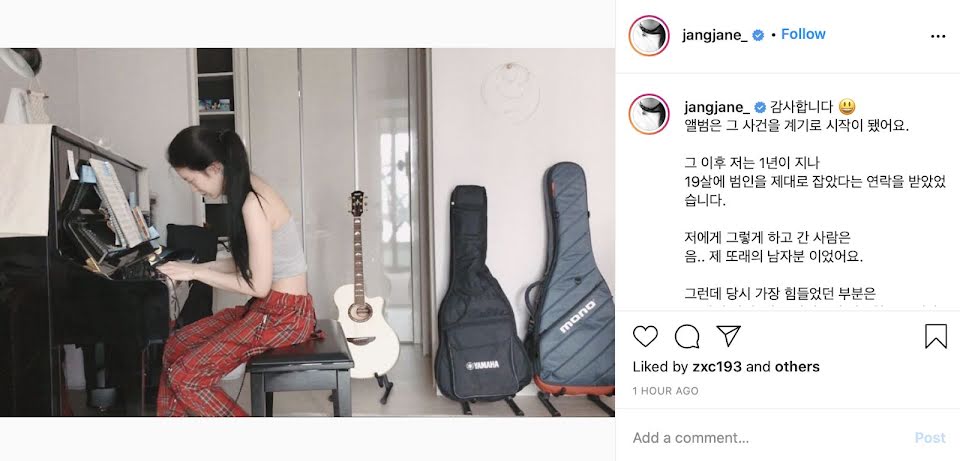Submit comment with the Post button
This screenshot has width=960, height=461.
930,438
